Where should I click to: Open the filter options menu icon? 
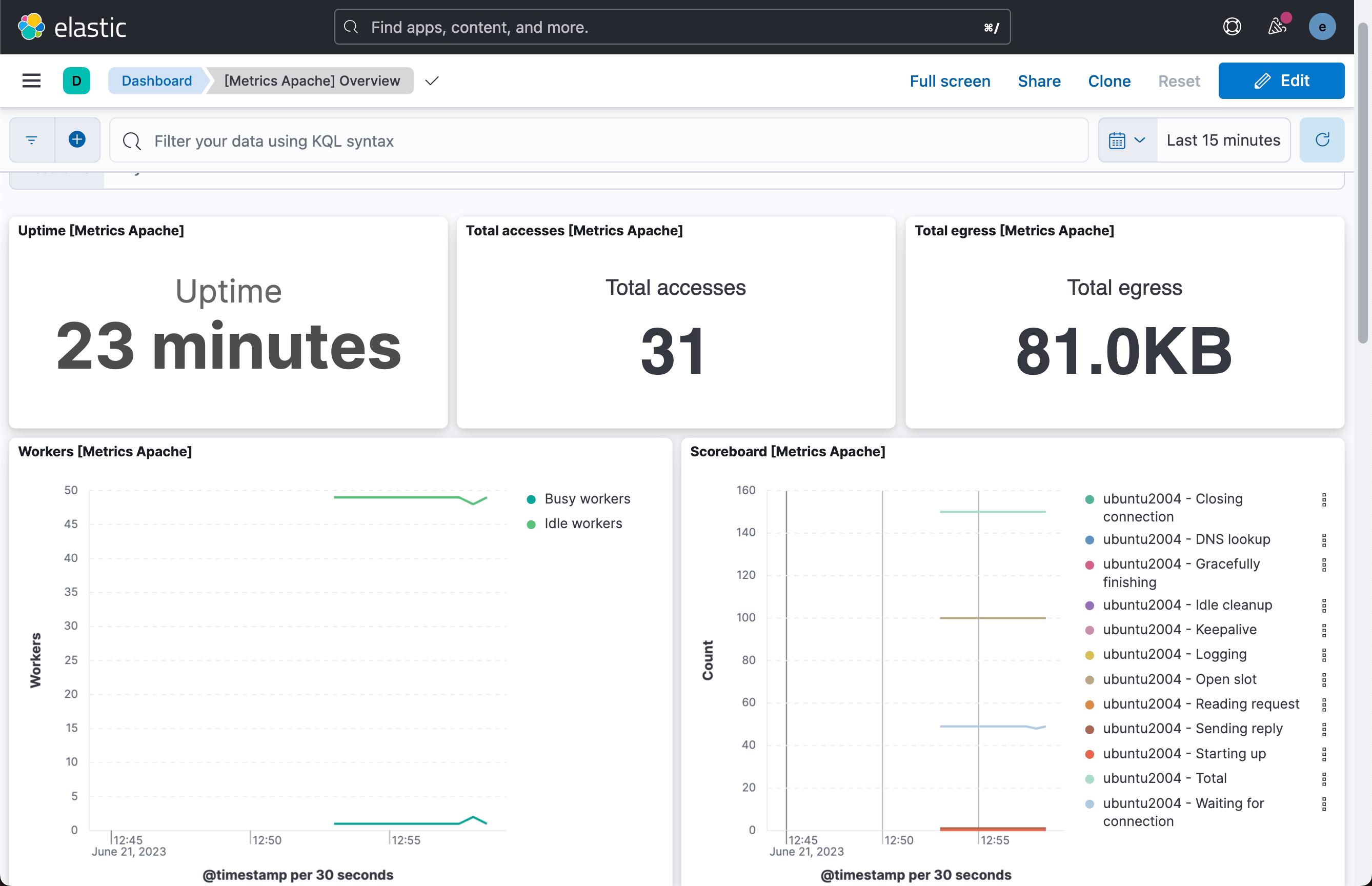pos(32,140)
